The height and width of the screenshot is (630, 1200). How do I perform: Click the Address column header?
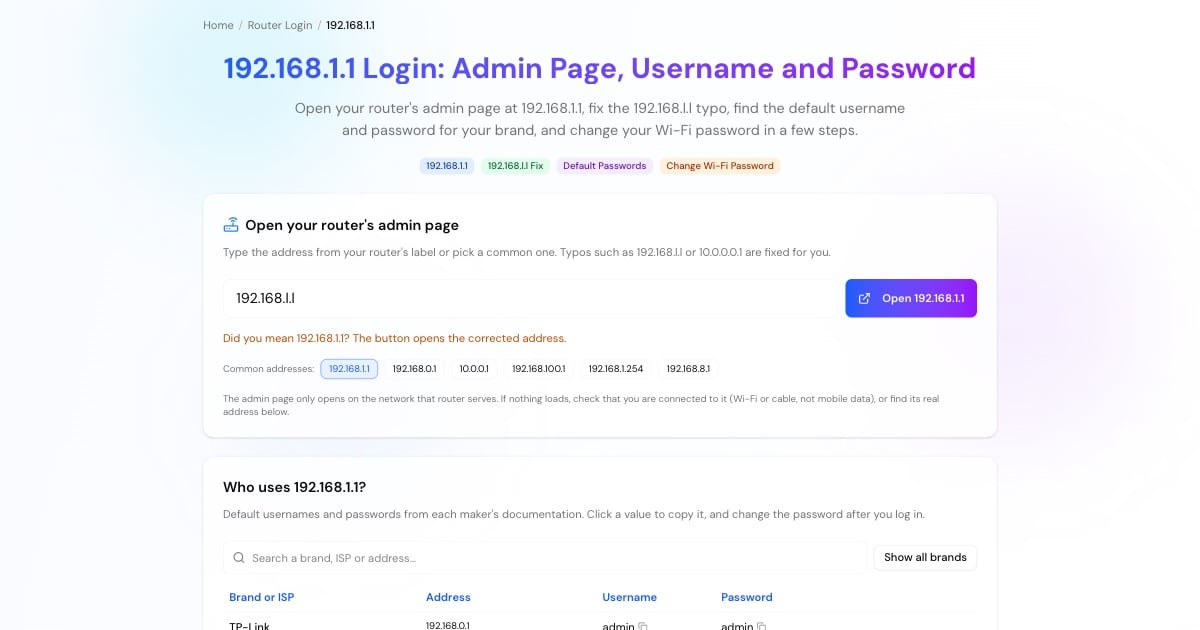(x=448, y=597)
